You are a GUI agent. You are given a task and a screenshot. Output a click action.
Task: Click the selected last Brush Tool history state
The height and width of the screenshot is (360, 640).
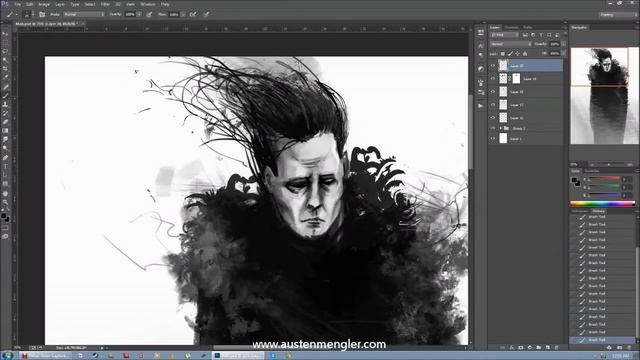click(602, 340)
